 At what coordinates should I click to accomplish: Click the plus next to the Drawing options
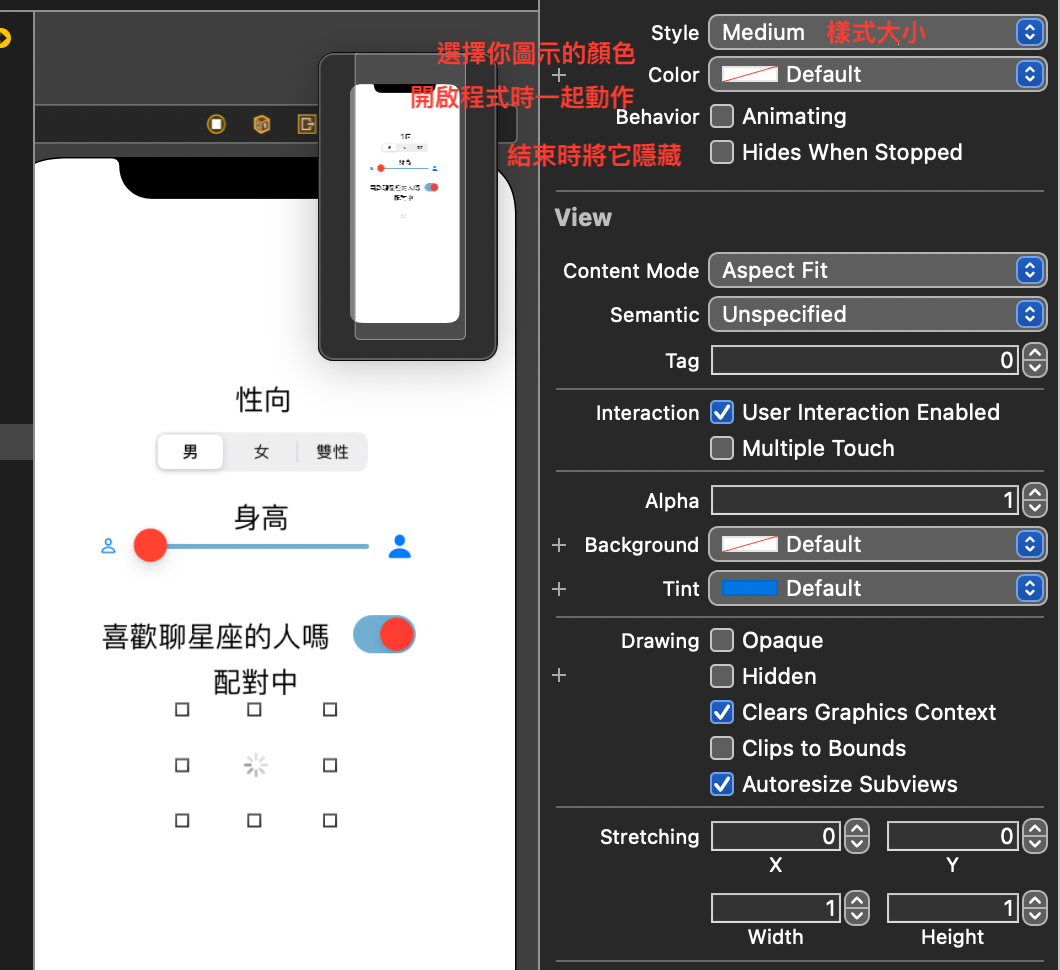558,675
